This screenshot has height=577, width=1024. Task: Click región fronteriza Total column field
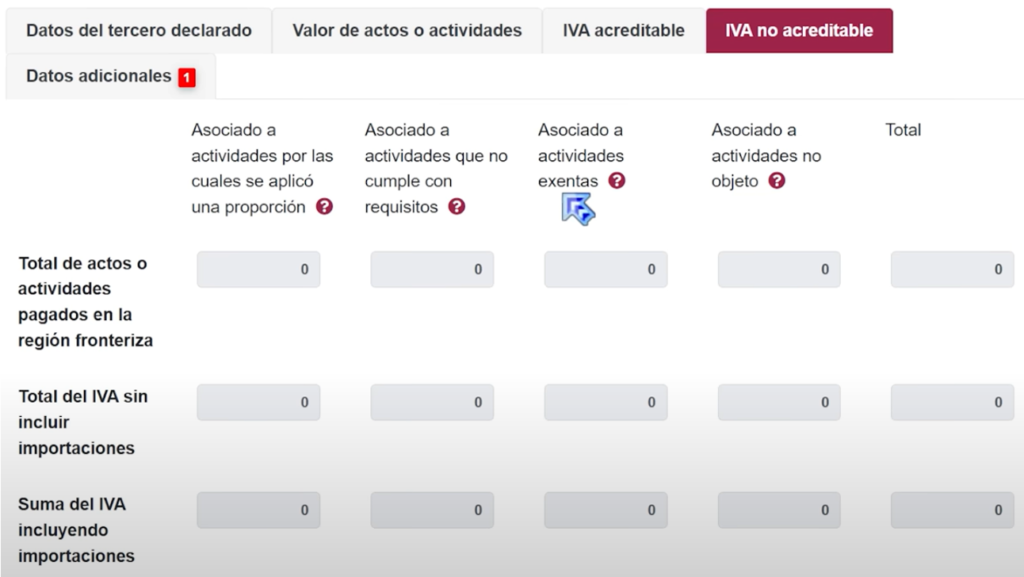[952, 269]
